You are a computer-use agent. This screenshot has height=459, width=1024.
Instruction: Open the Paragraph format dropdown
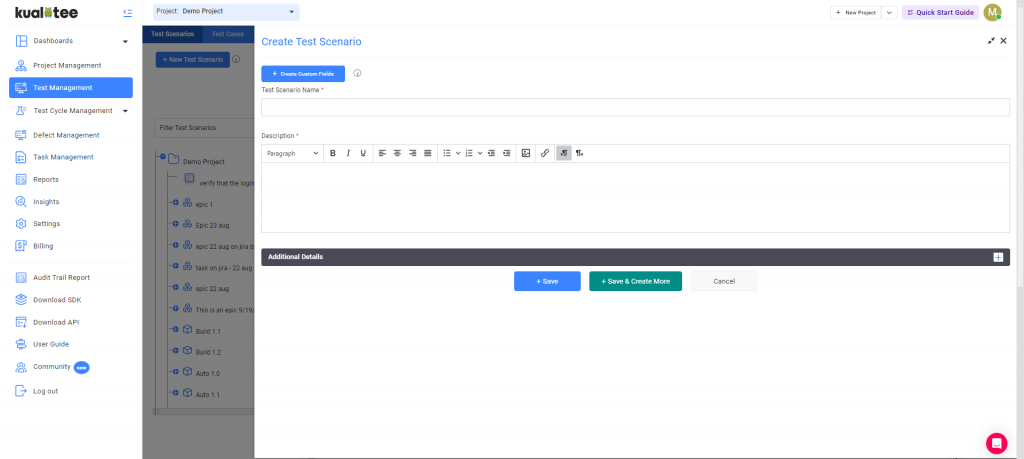293,153
